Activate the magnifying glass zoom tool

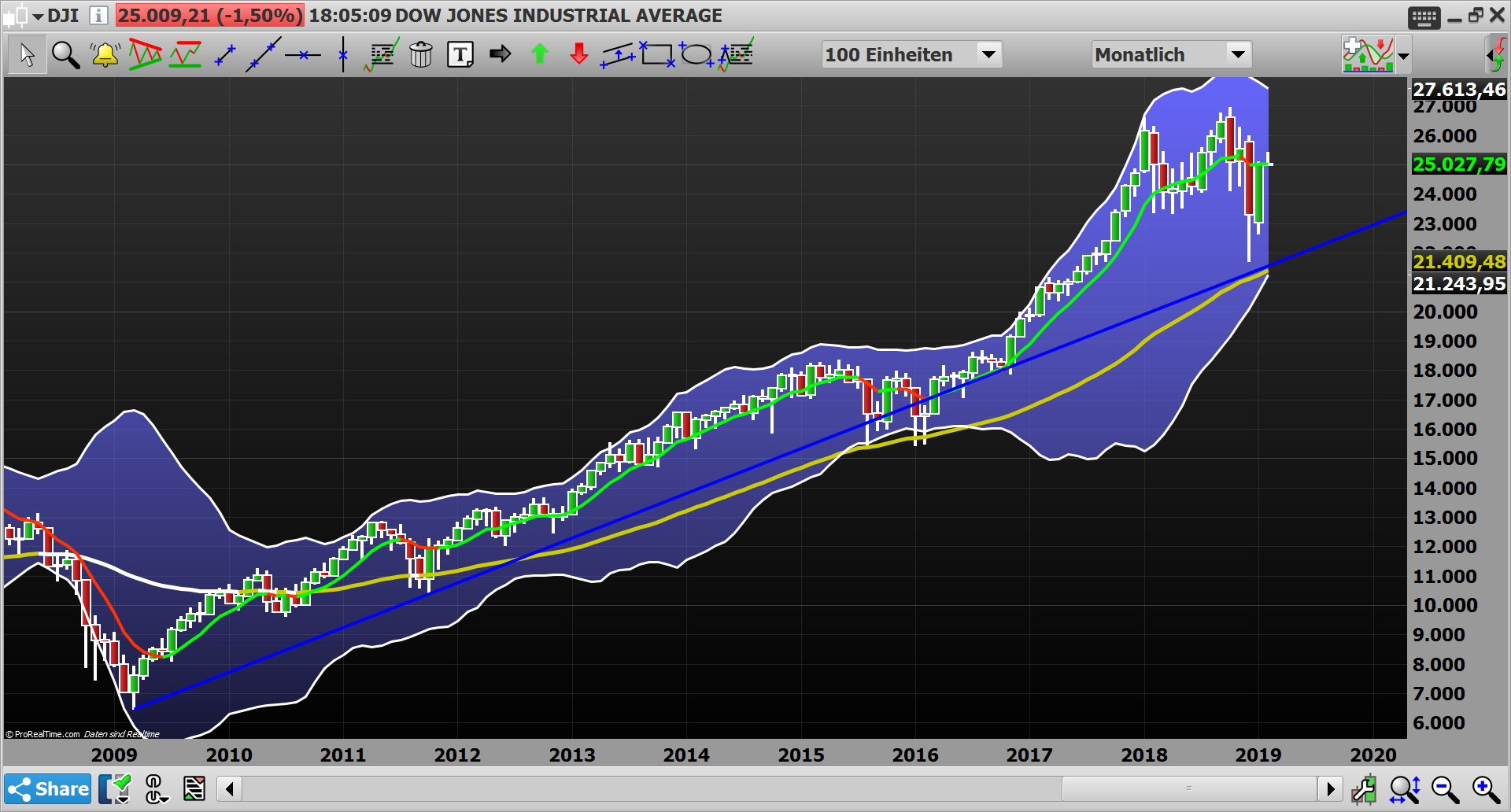pos(65,55)
